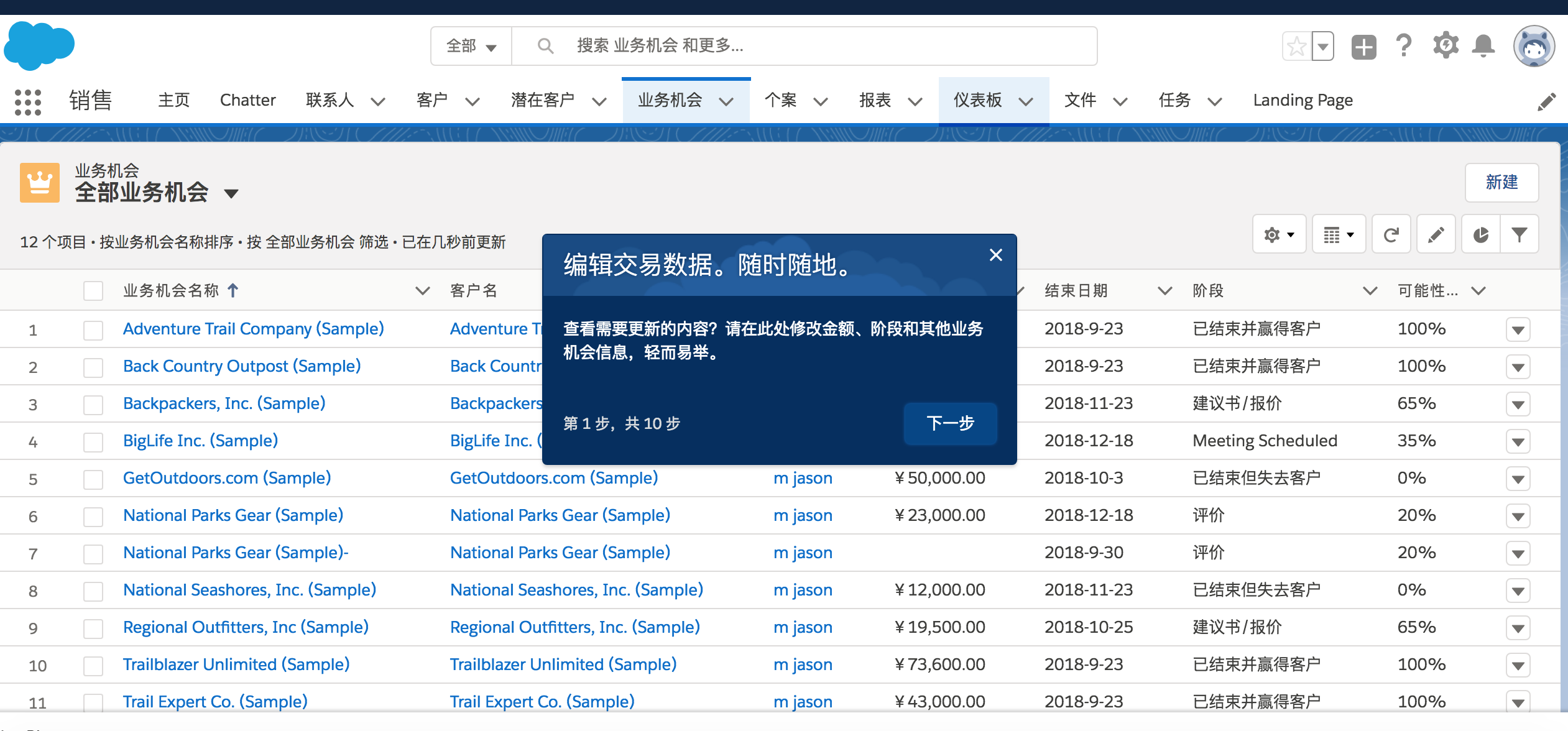The height and width of the screenshot is (731, 1568).
Task: Open the 个案 tab
Action: pyautogui.click(x=780, y=100)
